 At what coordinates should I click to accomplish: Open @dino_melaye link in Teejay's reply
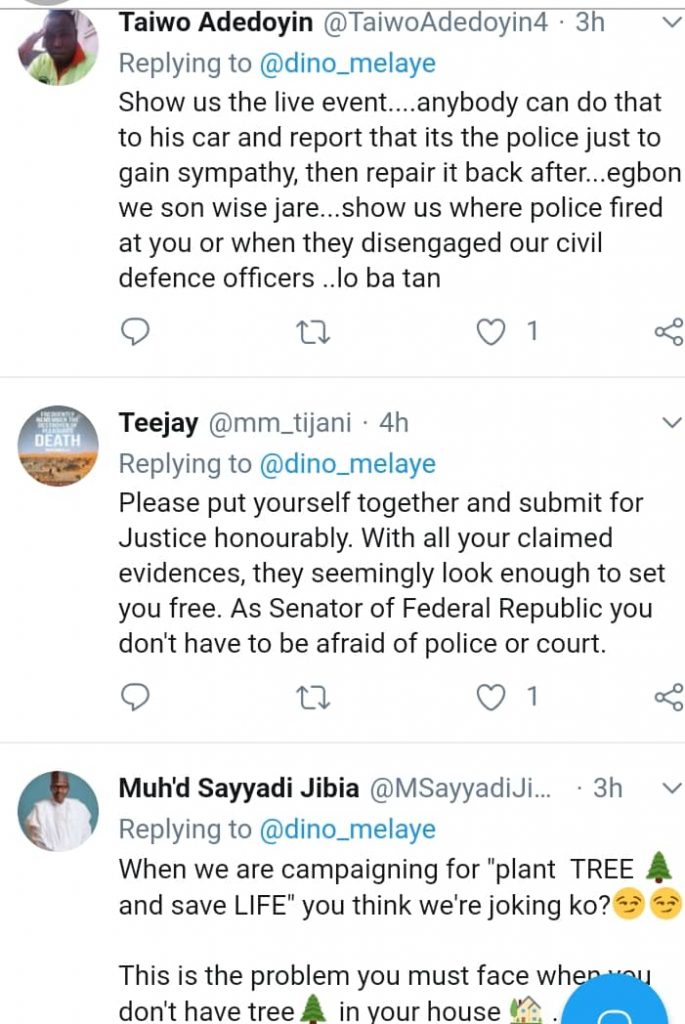pyautogui.click(x=347, y=464)
